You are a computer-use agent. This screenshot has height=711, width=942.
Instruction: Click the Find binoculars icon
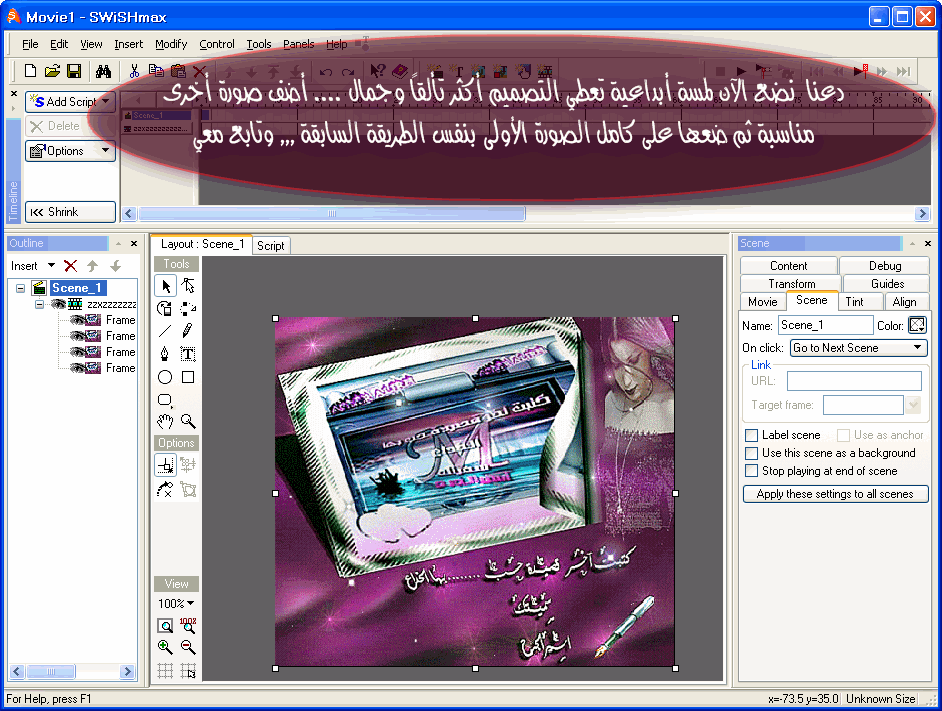point(103,71)
